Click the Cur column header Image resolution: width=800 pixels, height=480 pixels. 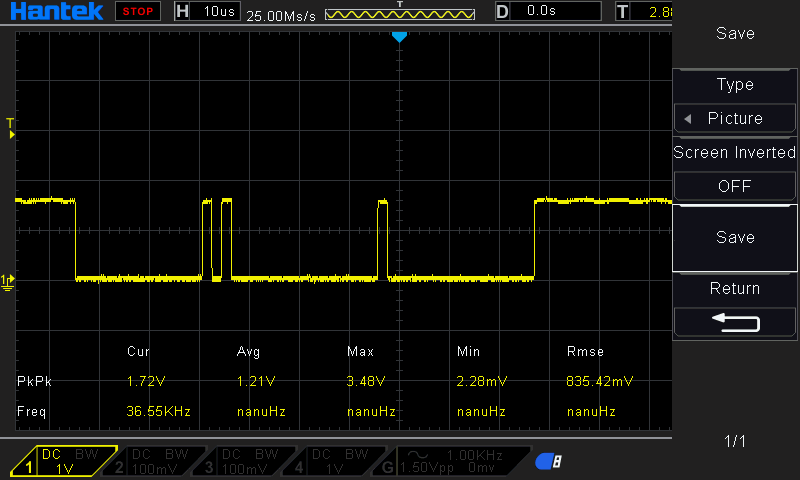tap(138, 351)
